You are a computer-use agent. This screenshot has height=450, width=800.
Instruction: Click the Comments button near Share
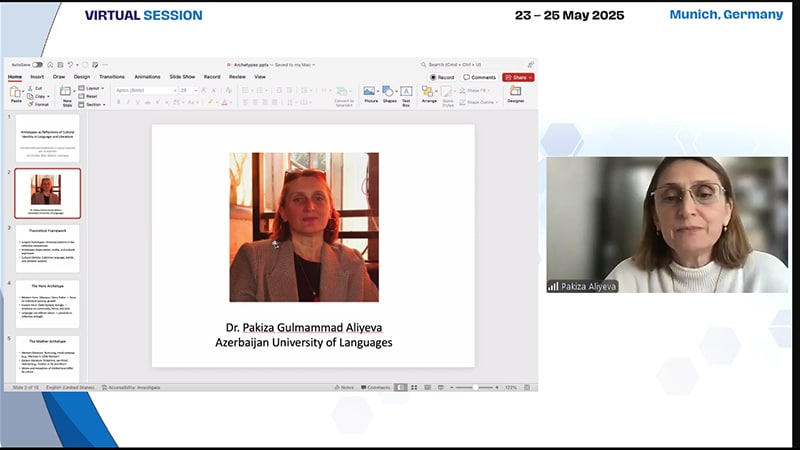(480, 77)
